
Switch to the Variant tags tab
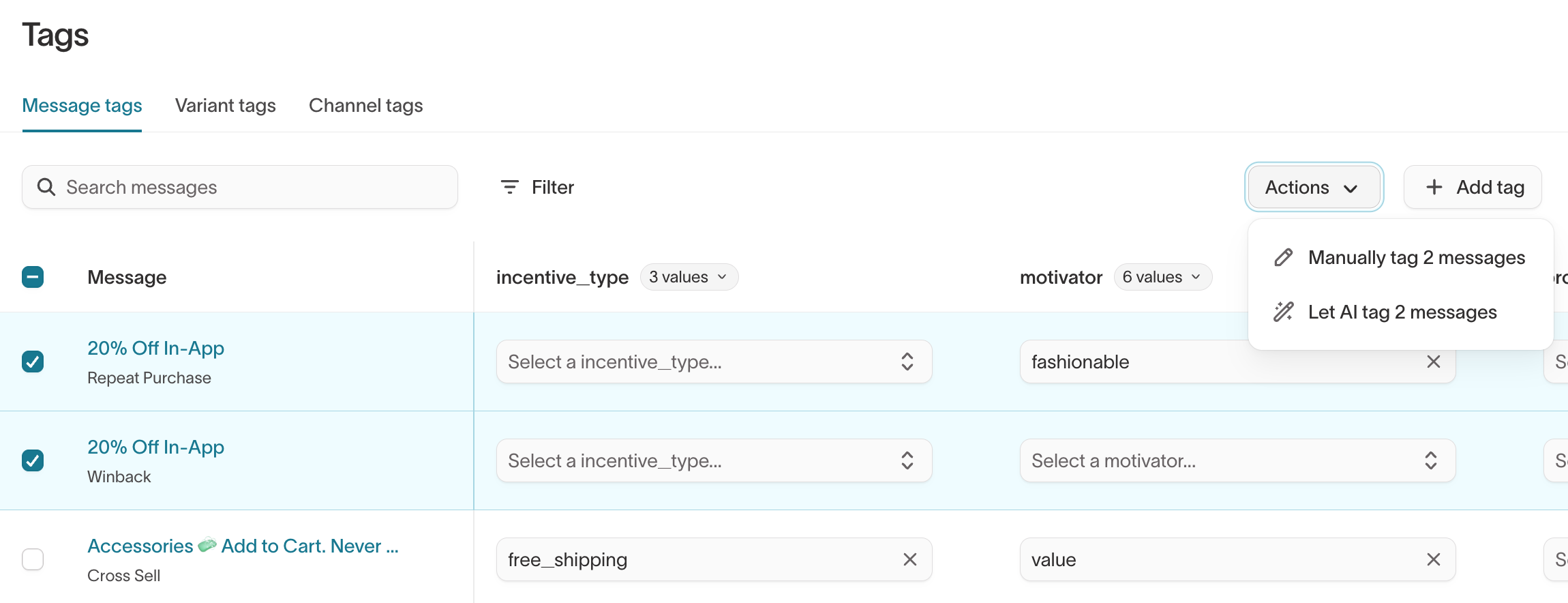click(226, 106)
